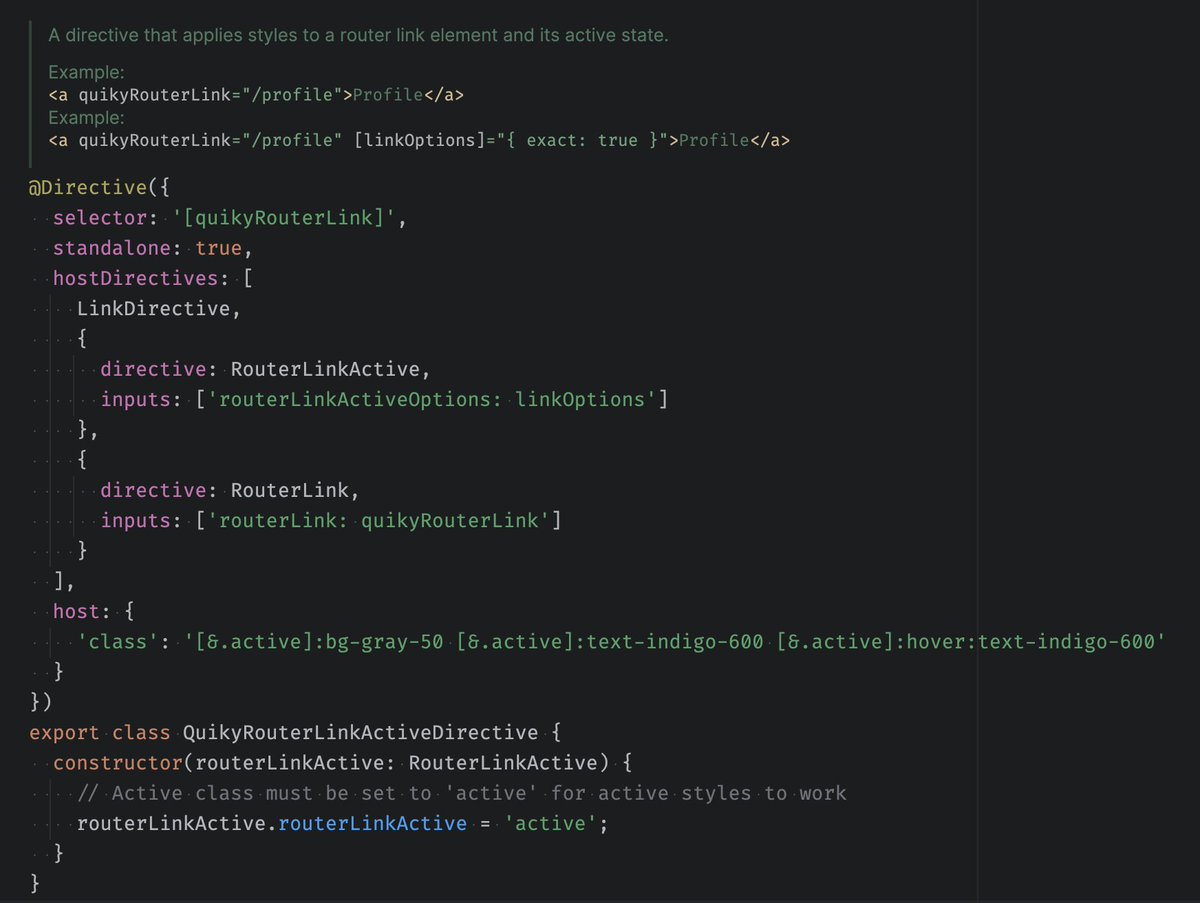
Task: Click the [&.active]:bg-gray-50 class text
Action: click(x=320, y=640)
